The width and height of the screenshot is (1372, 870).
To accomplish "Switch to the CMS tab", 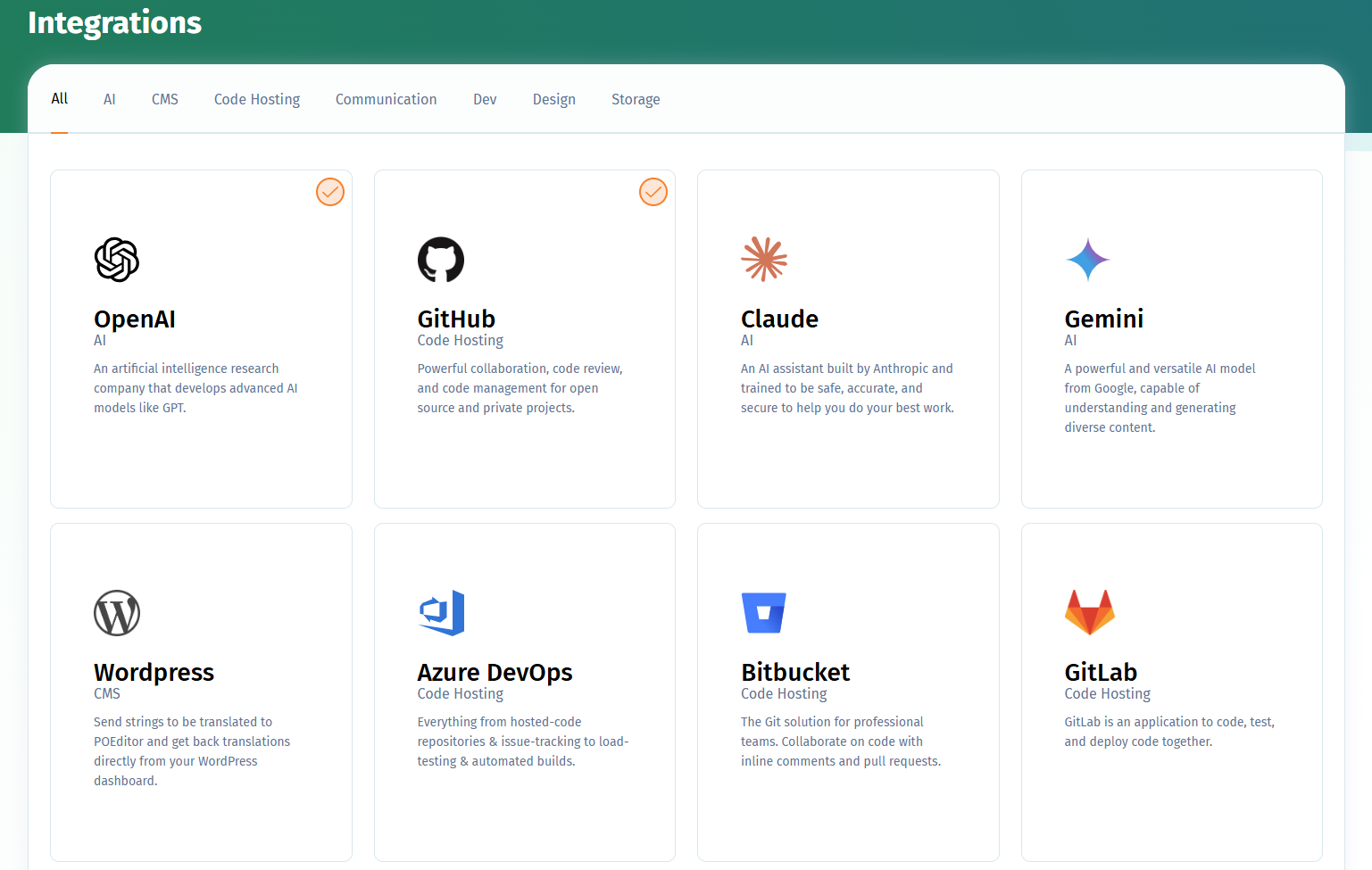I will click(165, 99).
